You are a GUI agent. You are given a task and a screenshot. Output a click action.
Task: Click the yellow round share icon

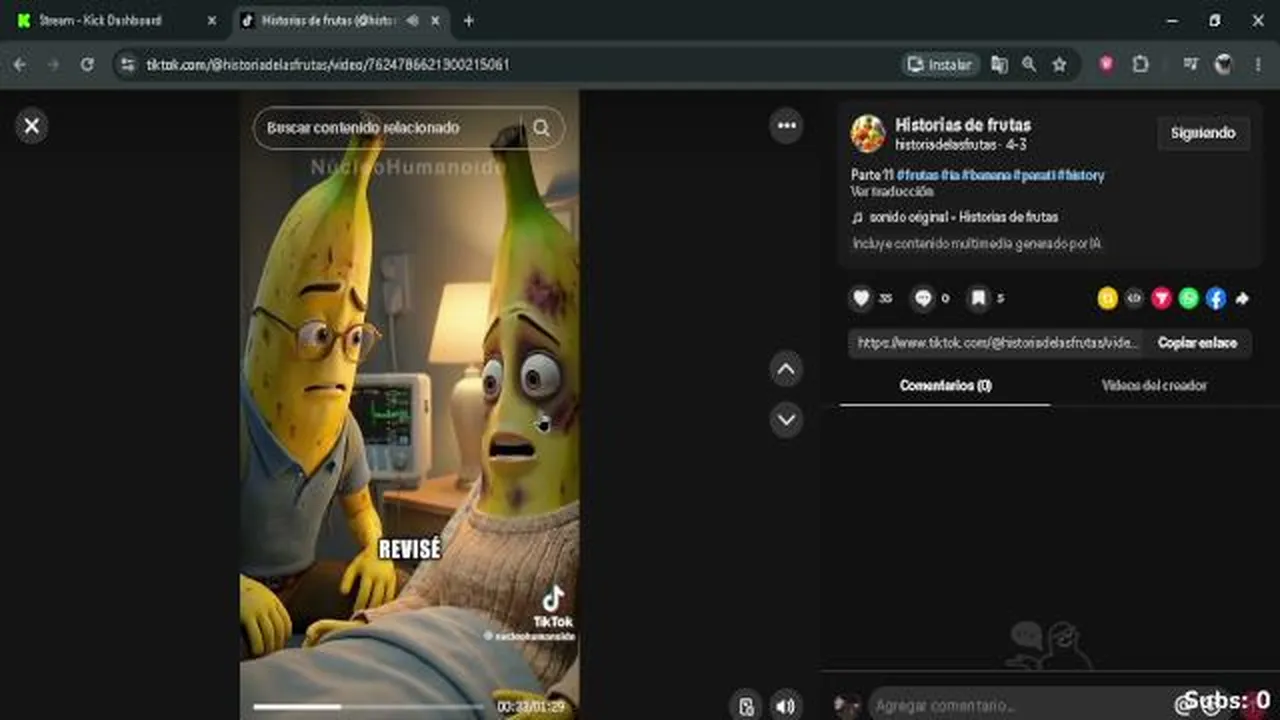[x=1107, y=298]
